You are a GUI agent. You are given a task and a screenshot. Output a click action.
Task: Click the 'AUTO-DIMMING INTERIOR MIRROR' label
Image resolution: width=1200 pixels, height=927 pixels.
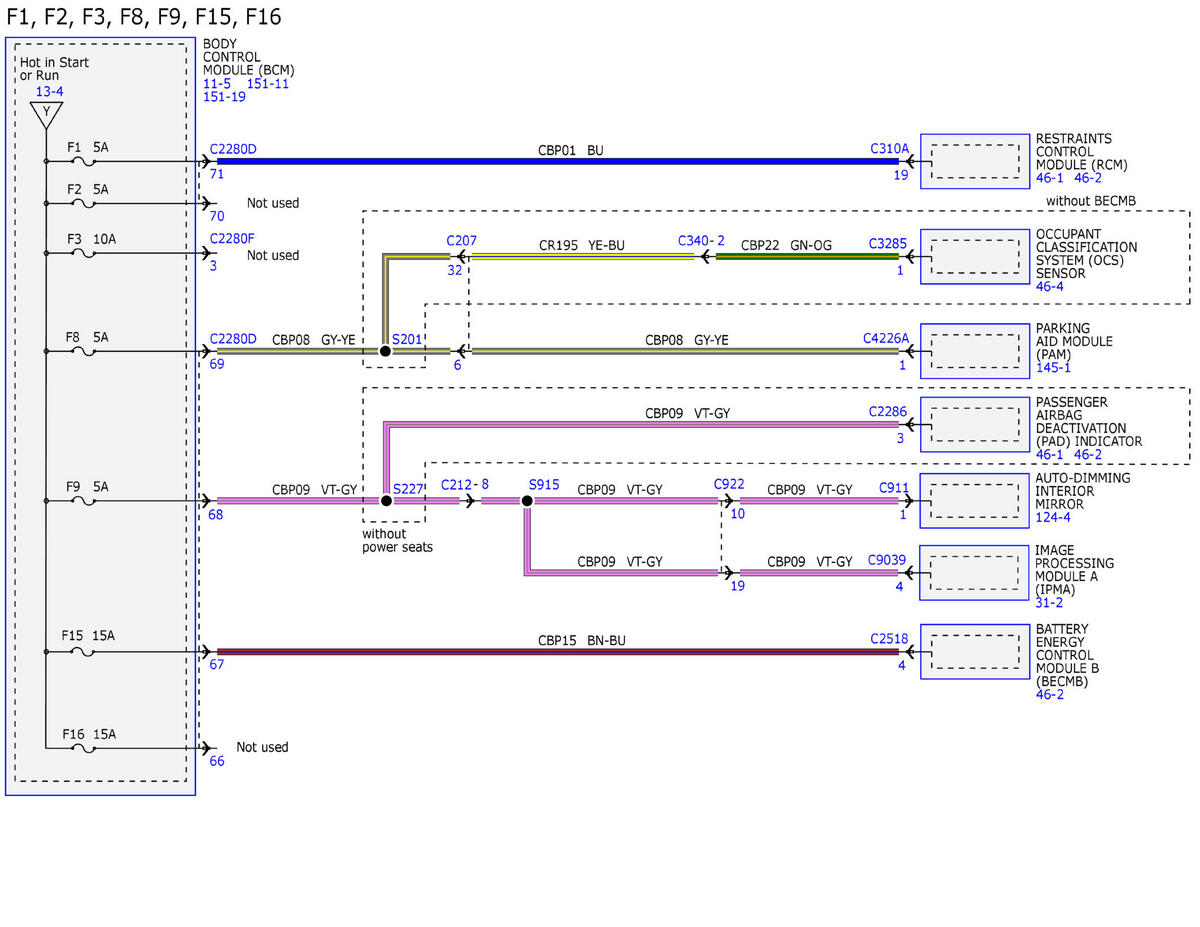(x=1083, y=491)
